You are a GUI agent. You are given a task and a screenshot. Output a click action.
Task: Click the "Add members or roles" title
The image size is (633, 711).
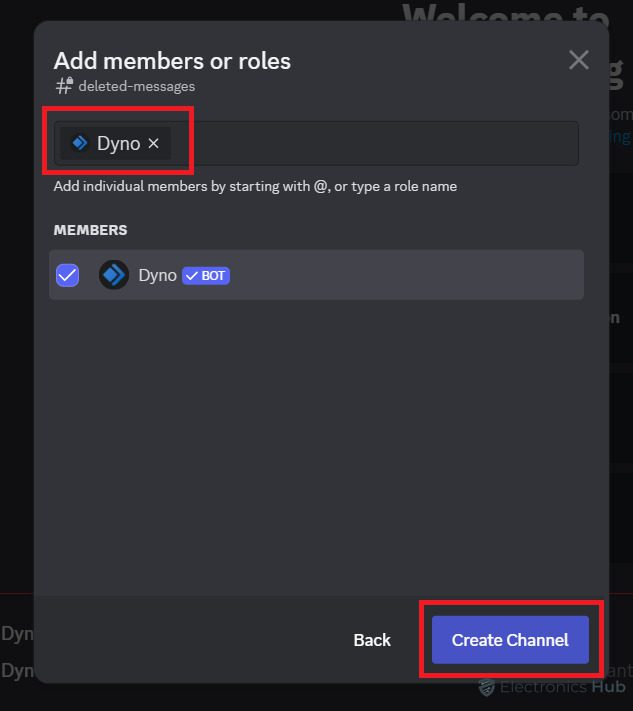pyautogui.click(x=172, y=61)
